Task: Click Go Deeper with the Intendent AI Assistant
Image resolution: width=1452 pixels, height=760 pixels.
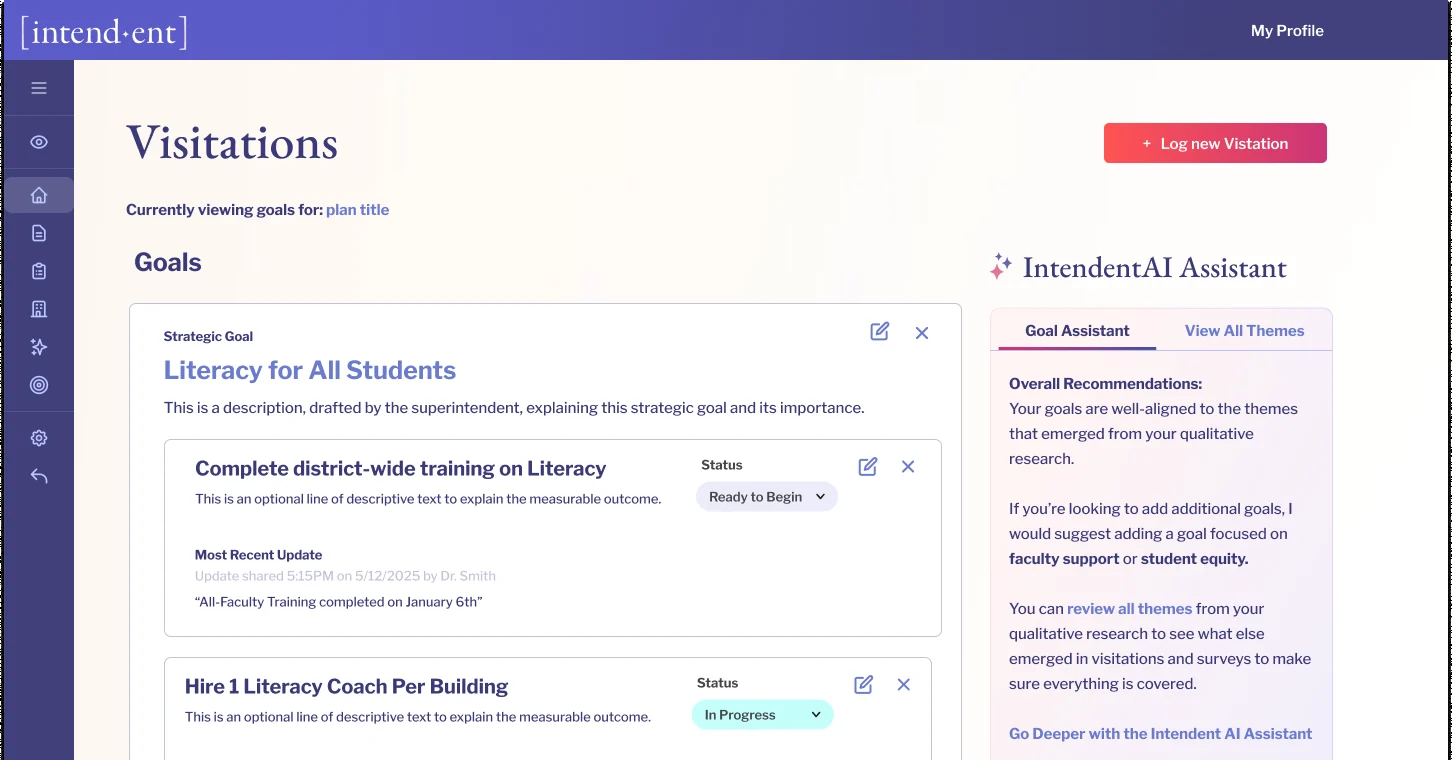Action: tap(1160, 734)
